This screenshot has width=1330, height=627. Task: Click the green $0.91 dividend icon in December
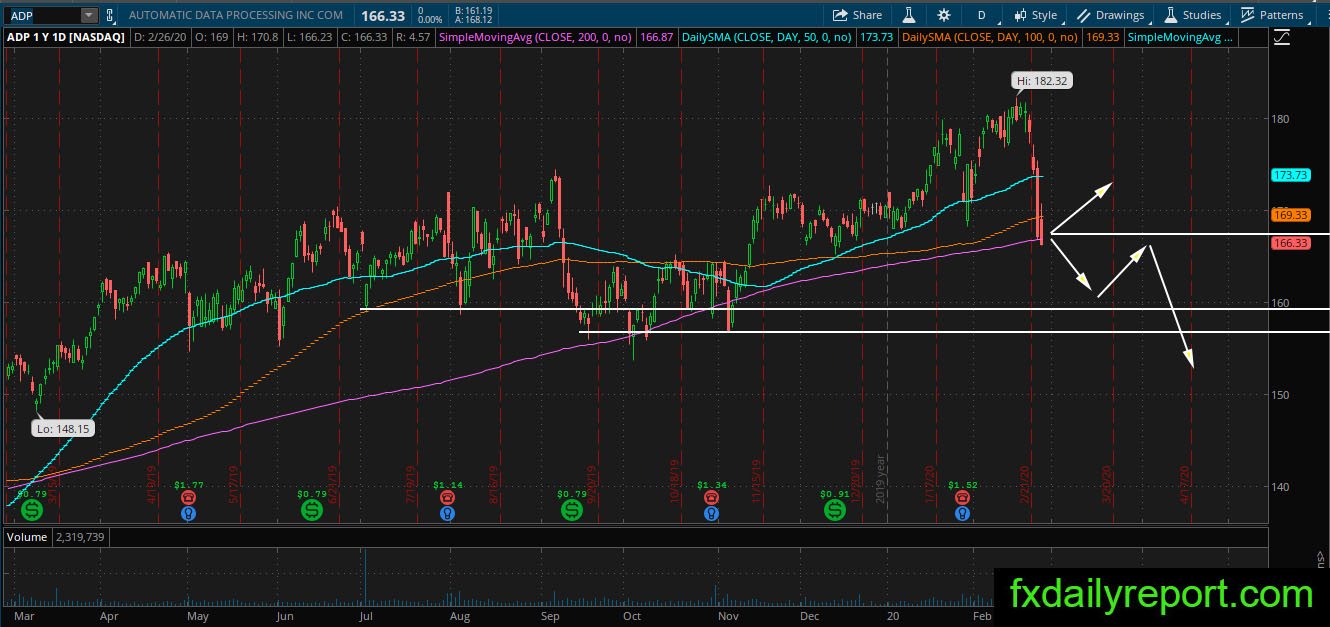pos(834,510)
